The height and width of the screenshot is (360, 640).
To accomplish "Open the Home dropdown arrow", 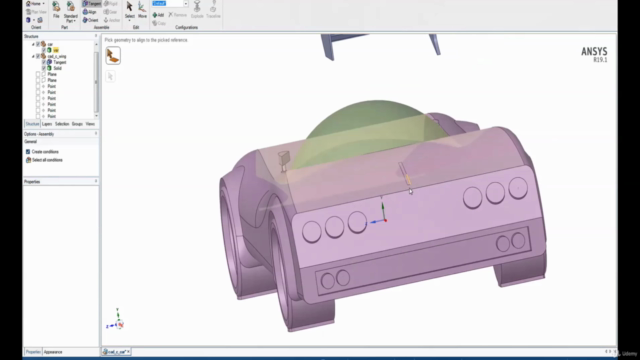I will [x=44, y=4].
